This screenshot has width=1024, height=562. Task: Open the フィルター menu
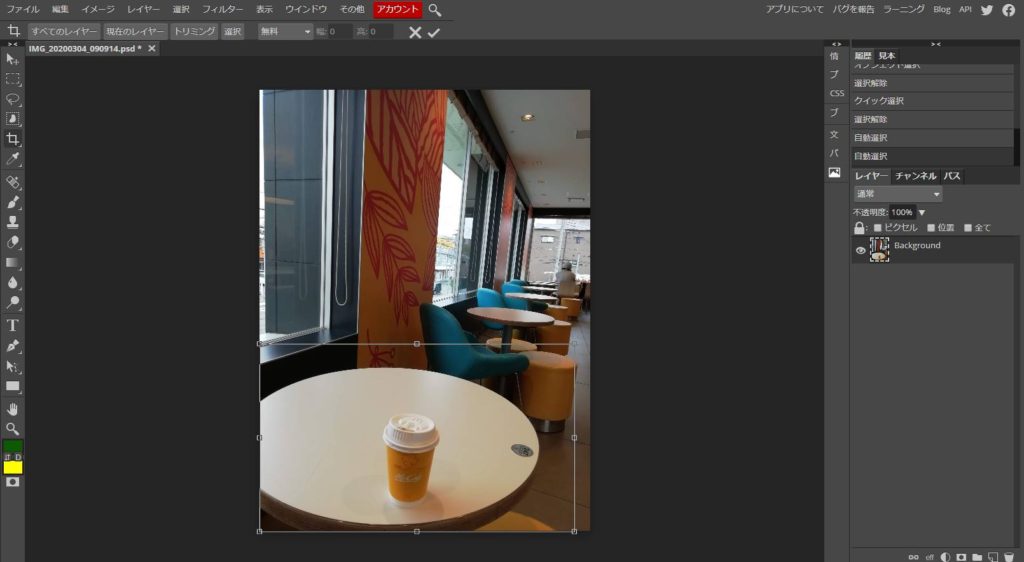[x=222, y=10]
